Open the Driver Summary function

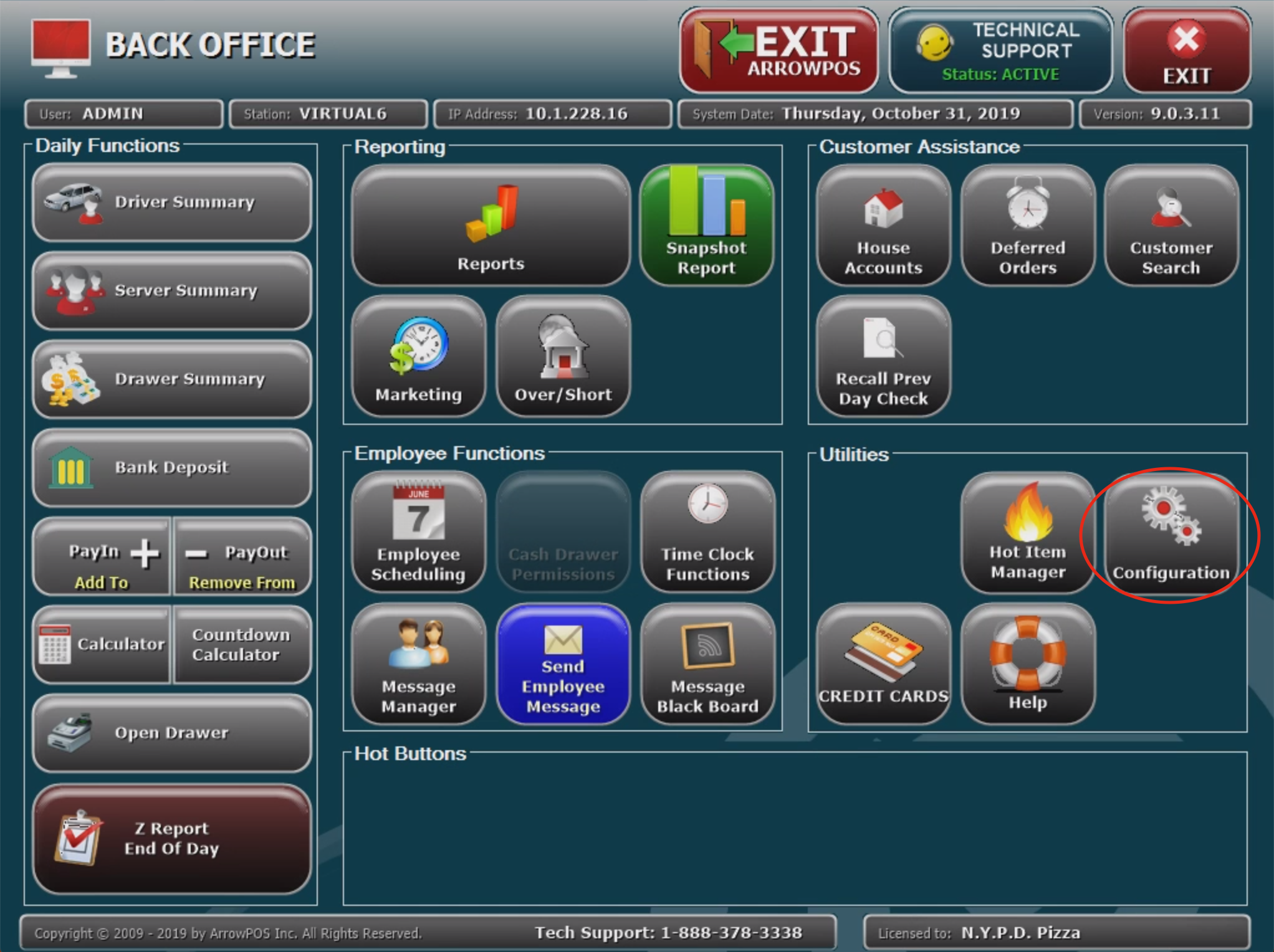point(171,202)
